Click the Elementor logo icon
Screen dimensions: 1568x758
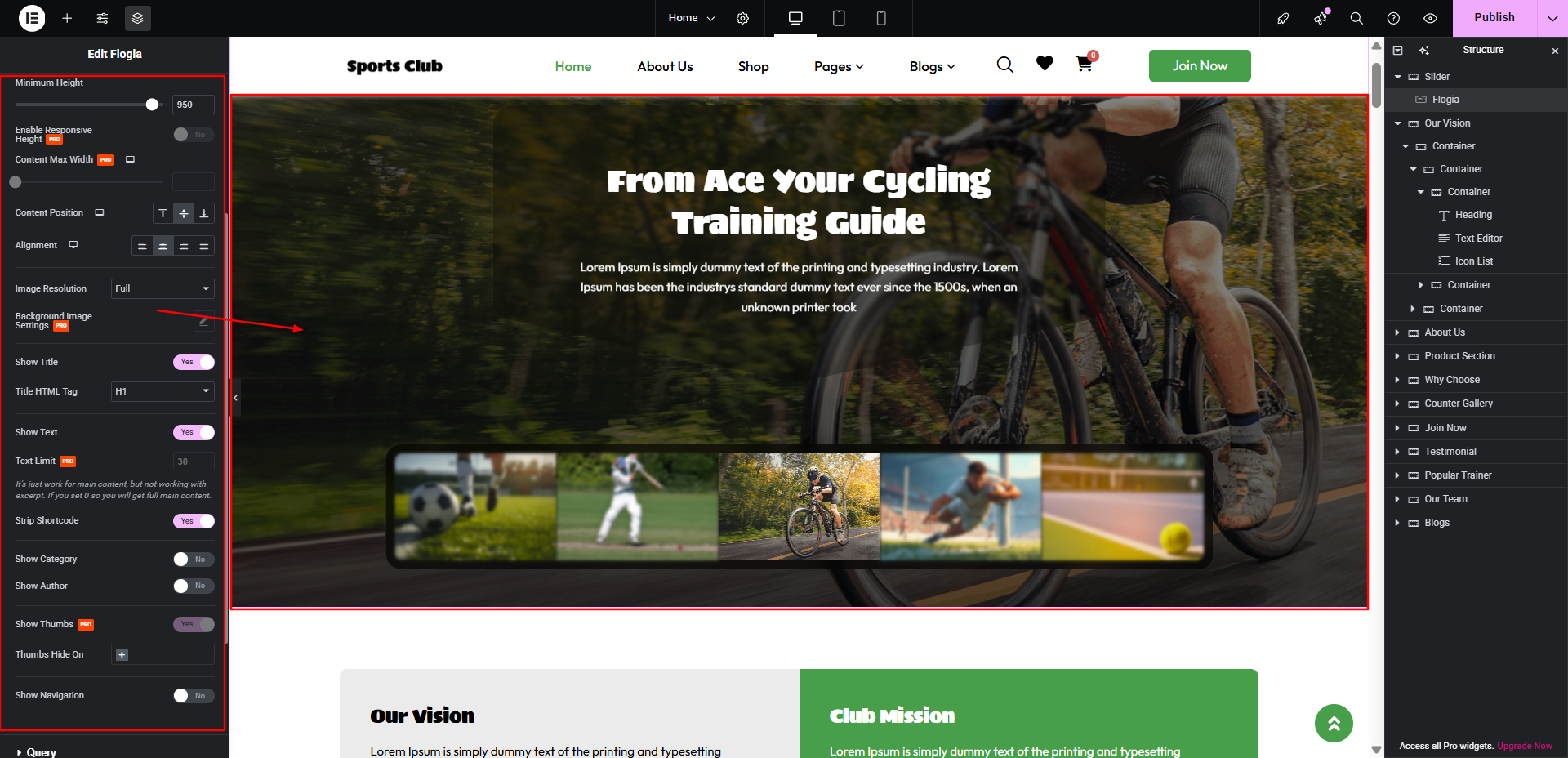32,18
